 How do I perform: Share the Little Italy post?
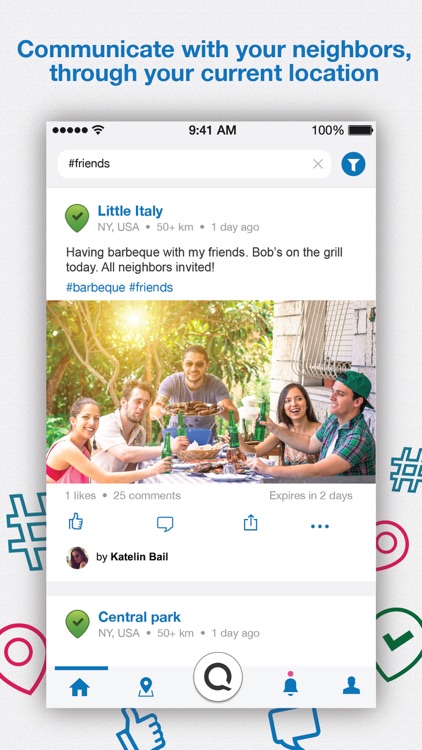(x=250, y=522)
